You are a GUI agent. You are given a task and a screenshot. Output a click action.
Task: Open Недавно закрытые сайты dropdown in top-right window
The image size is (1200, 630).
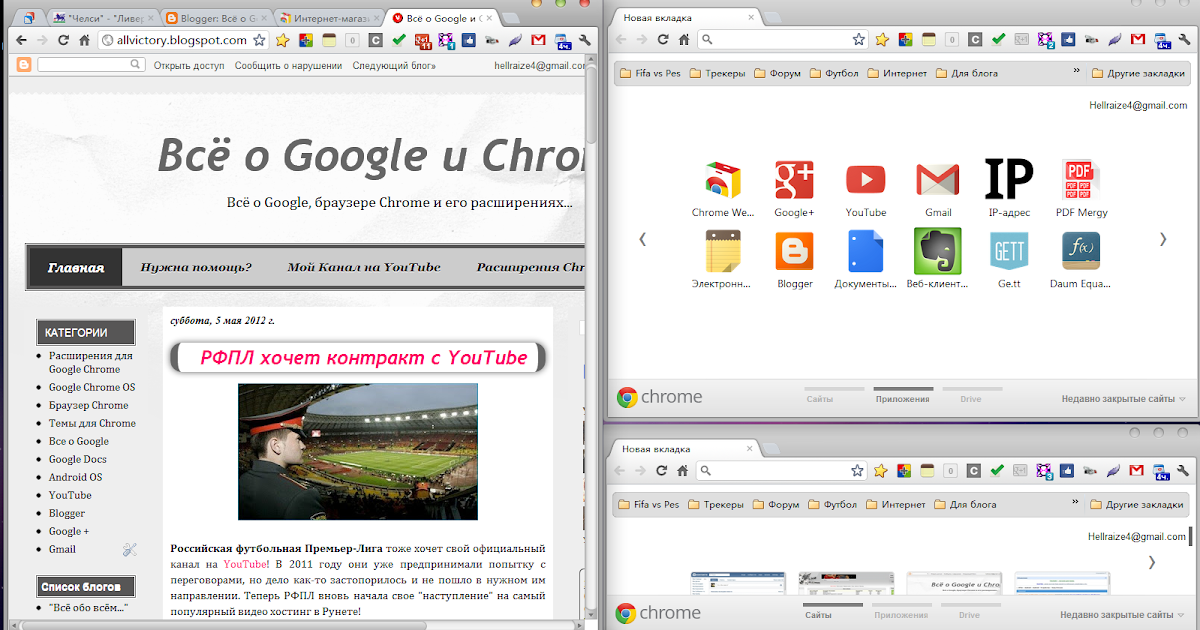1123,399
